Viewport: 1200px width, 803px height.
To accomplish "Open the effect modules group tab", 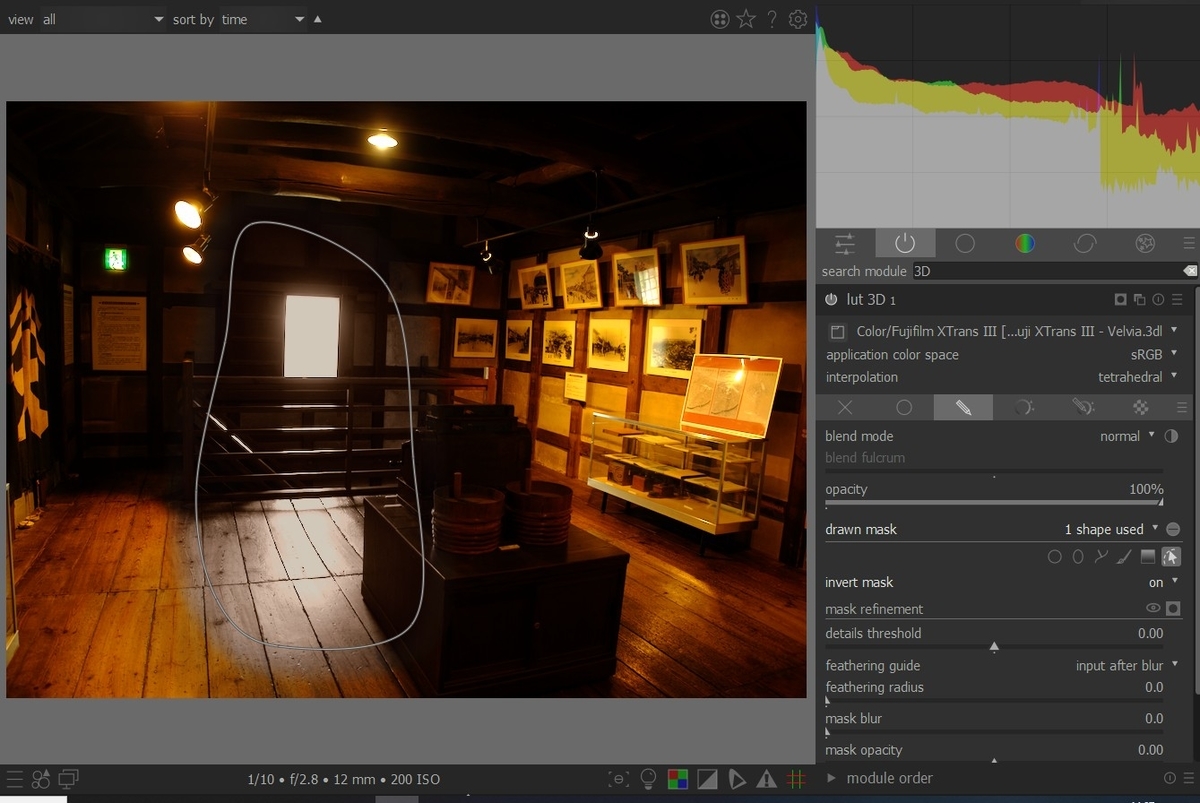I will tap(1145, 243).
